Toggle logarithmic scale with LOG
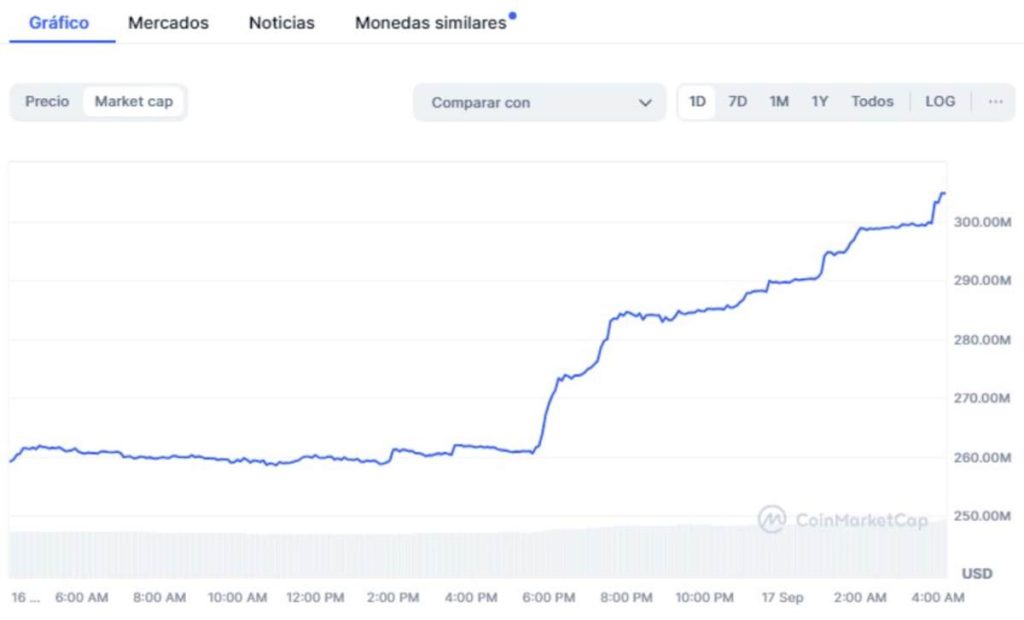The width and height of the screenshot is (1024, 620). (x=939, y=101)
